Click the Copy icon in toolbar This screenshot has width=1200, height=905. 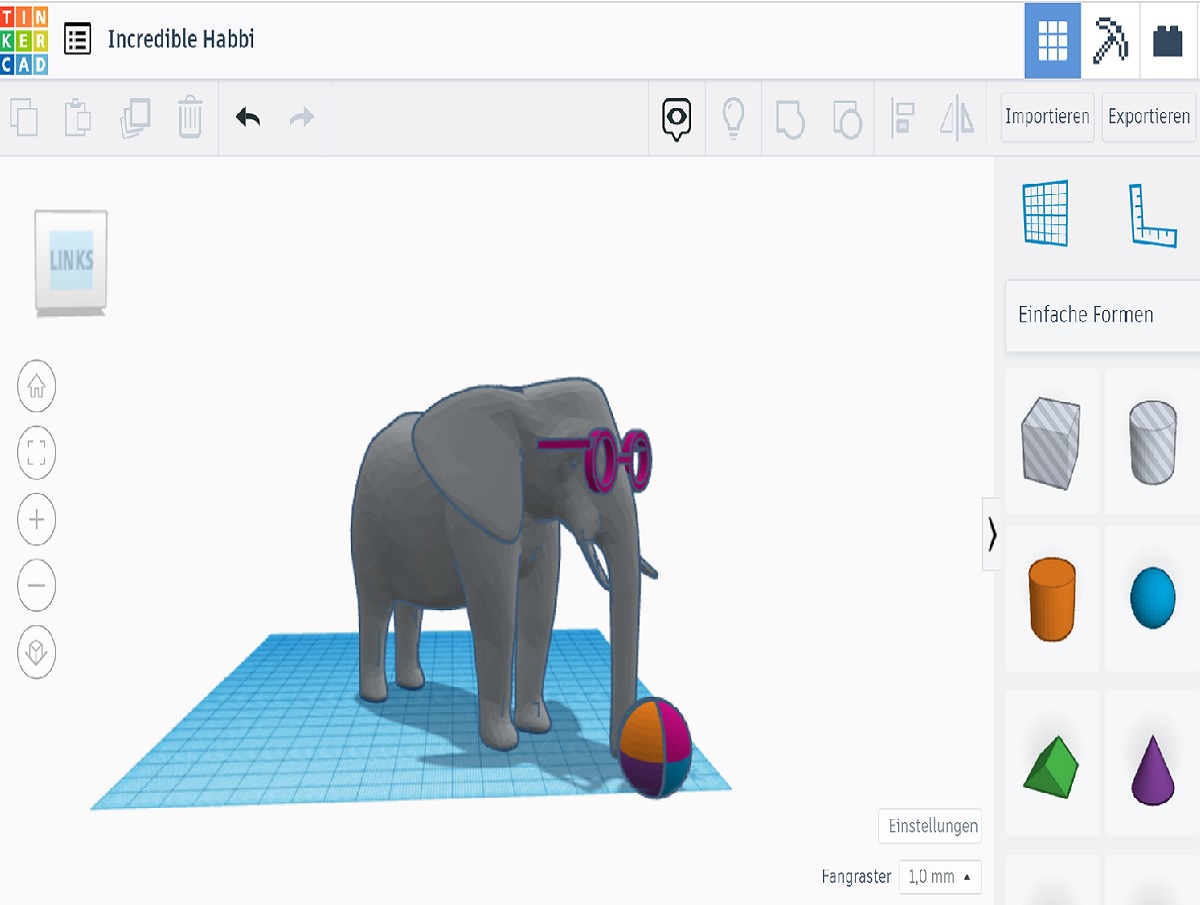(24, 118)
